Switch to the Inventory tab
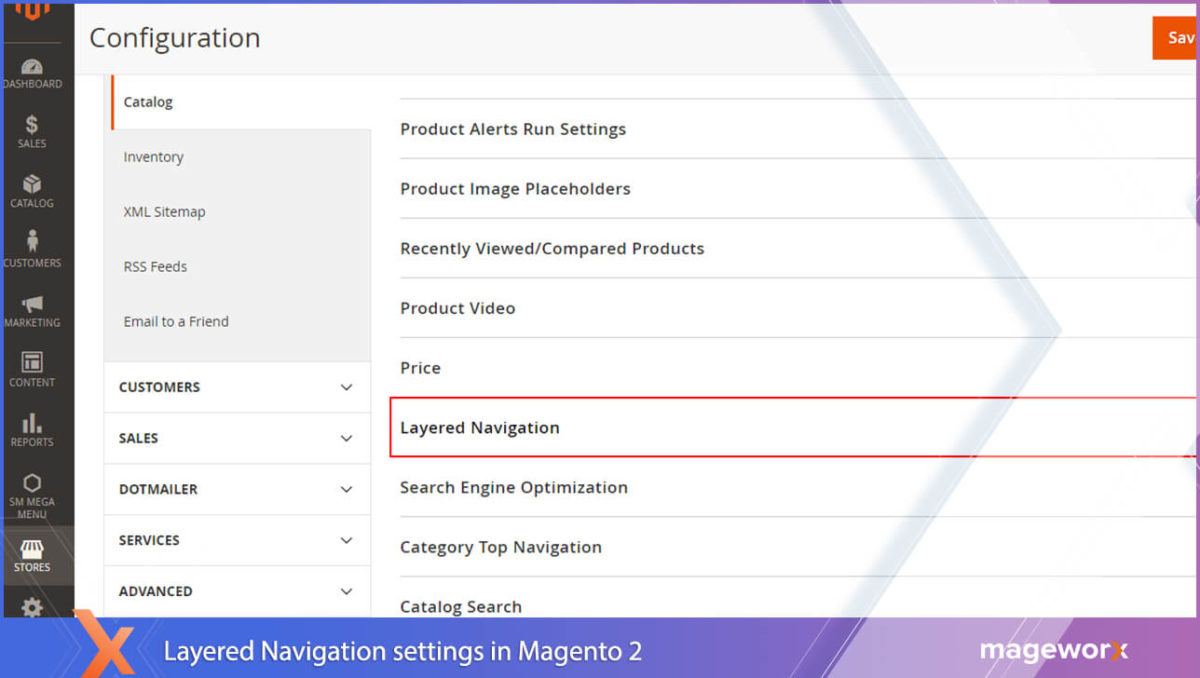Viewport: 1200px width, 678px height. coord(153,157)
